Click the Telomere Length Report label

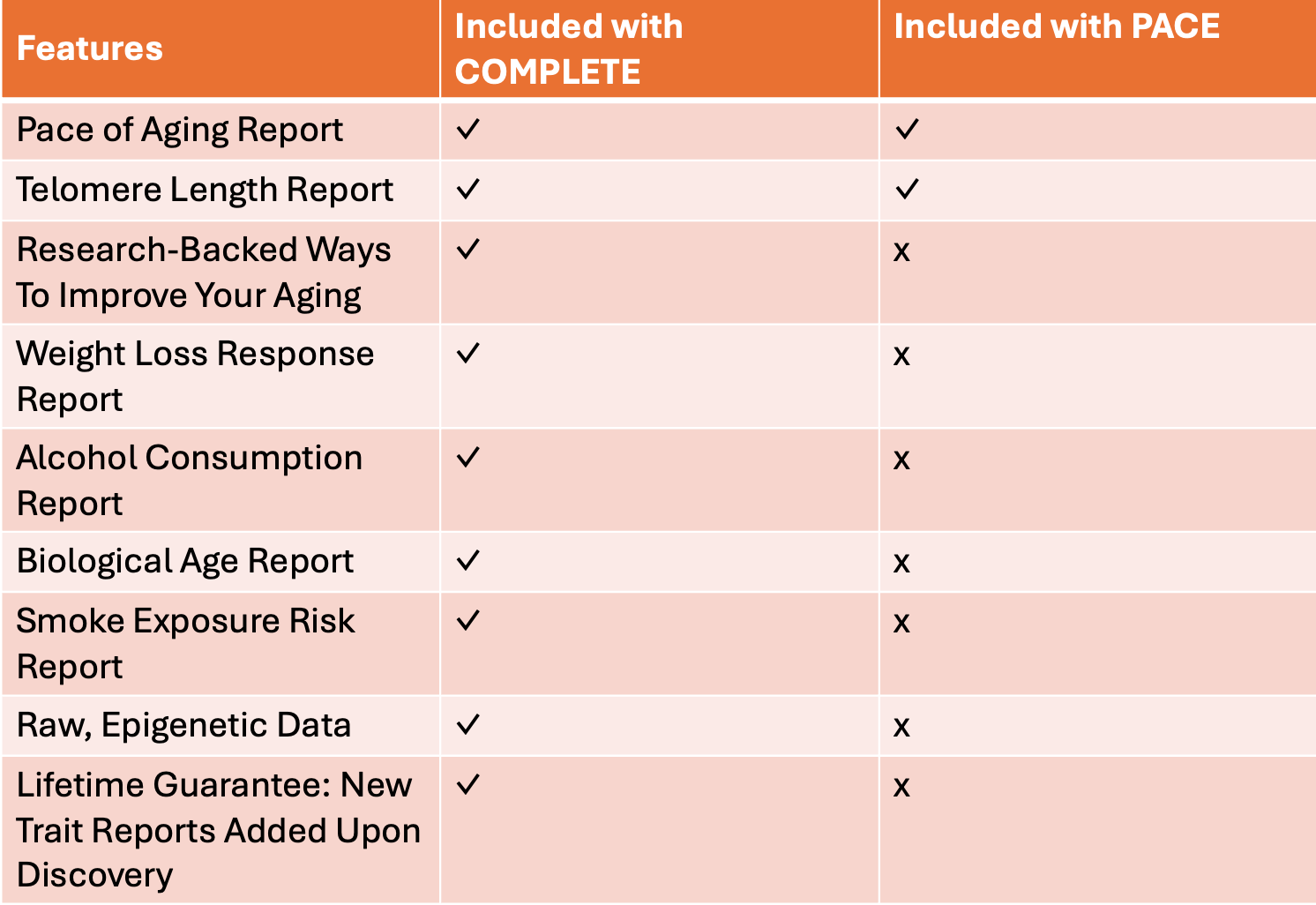click(x=205, y=191)
